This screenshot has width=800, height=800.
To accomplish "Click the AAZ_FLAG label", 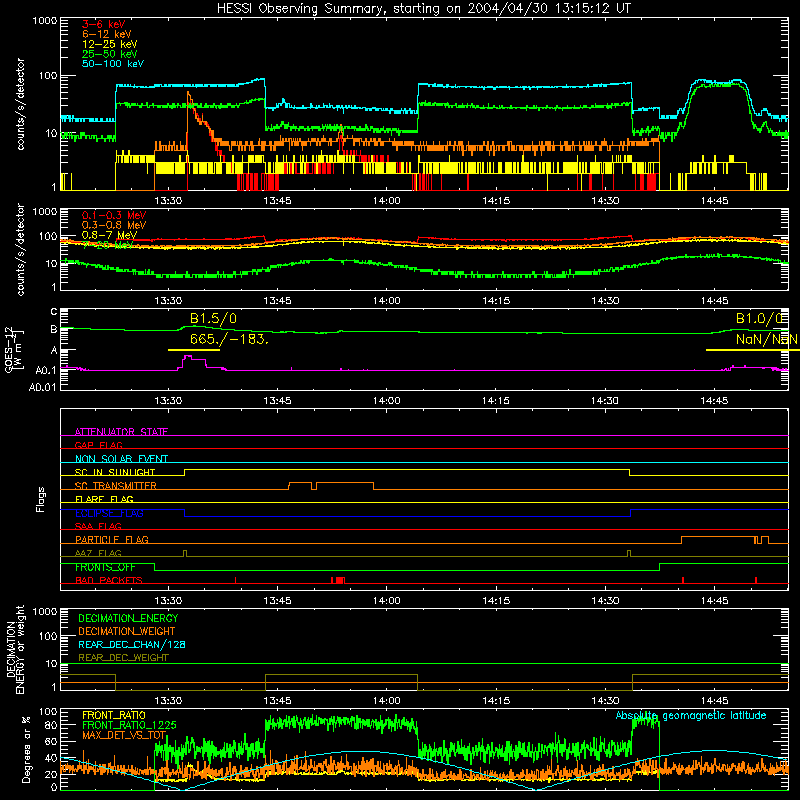I will pyautogui.click(x=98, y=554).
